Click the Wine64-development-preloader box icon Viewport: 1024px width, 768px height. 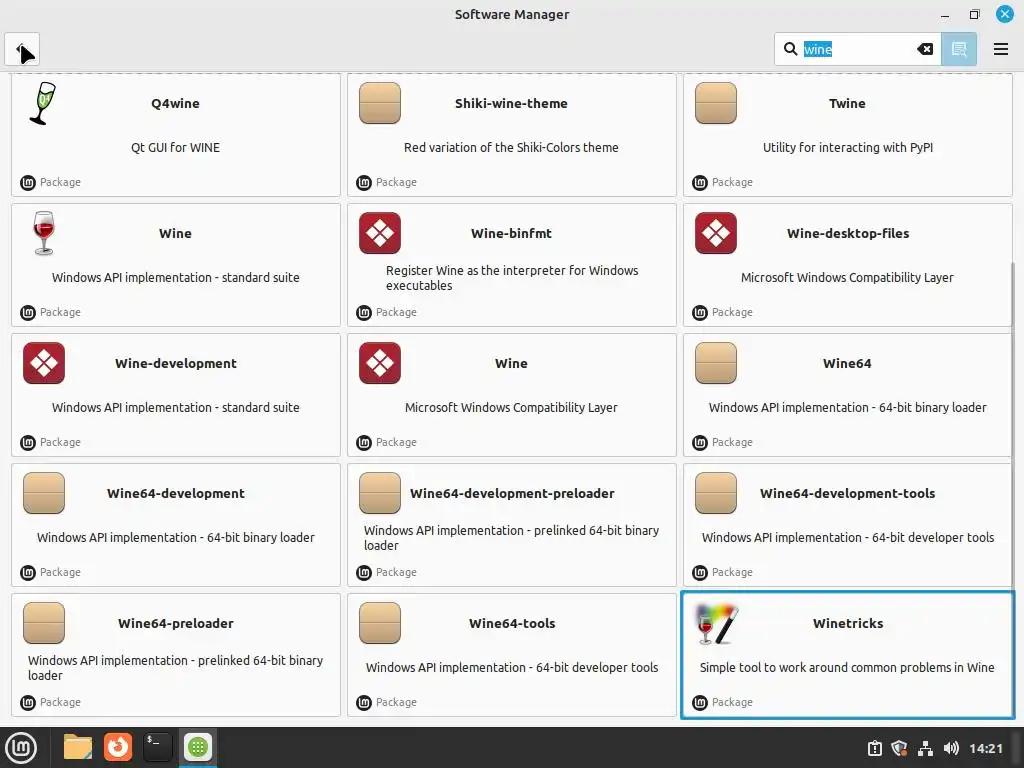pyautogui.click(x=379, y=493)
